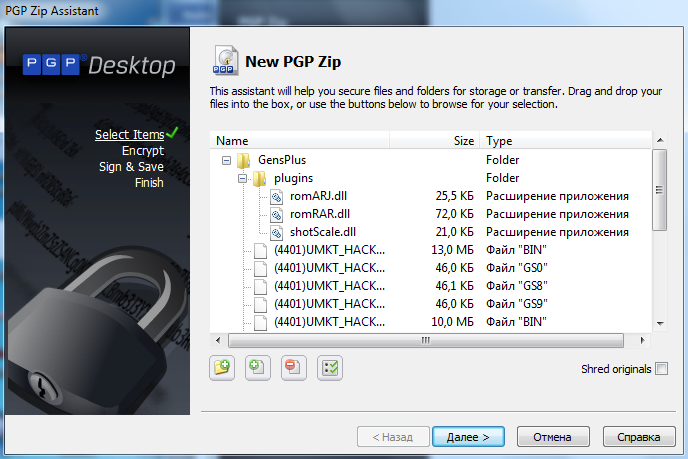Image resolution: width=688 pixels, height=459 pixels.
Task: Select the (4401)UMKT_HACK file of type GS9
Action: click(x=330, y=304)
